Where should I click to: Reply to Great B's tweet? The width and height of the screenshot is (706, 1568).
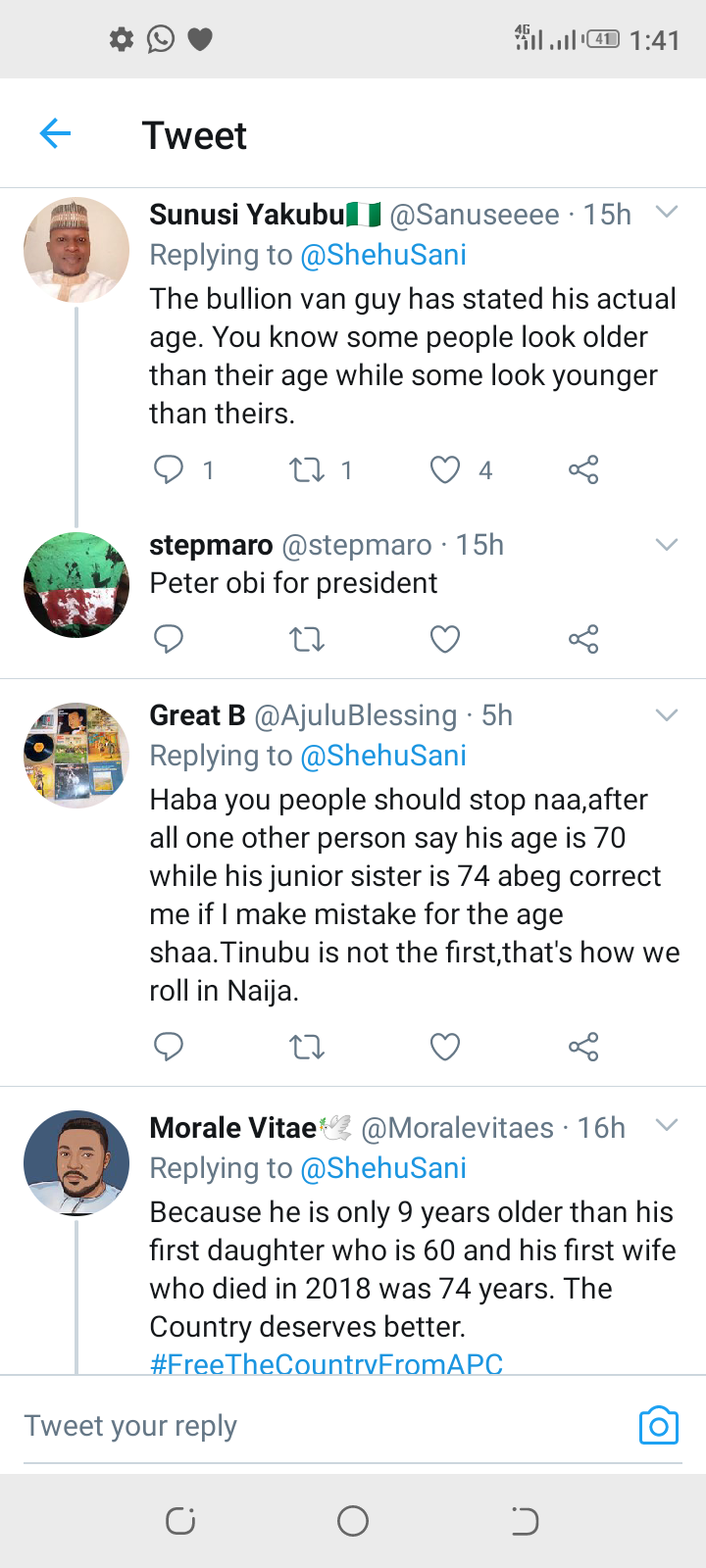[169, 1048]
